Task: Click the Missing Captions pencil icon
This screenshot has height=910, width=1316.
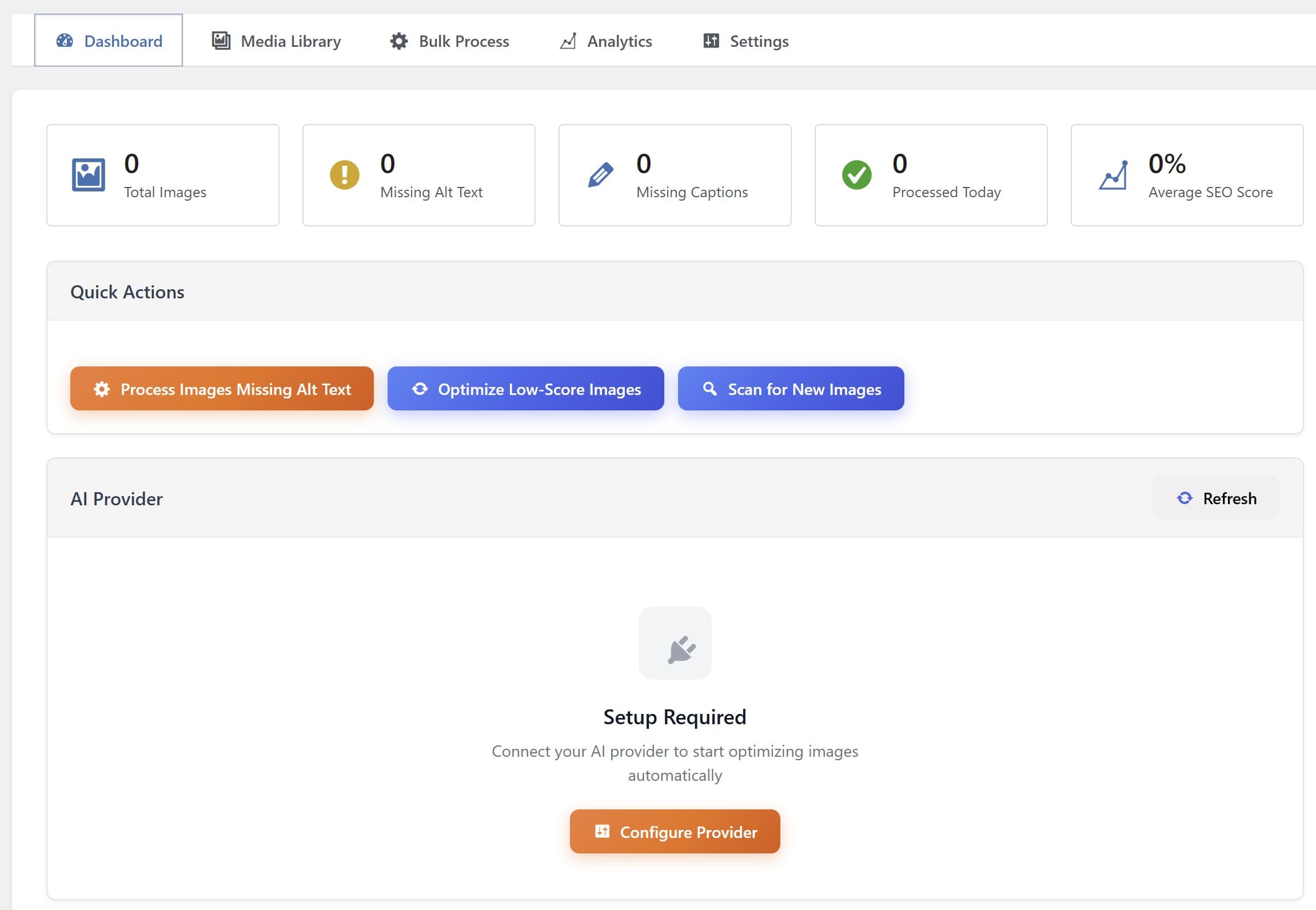Action: [600, 175]
